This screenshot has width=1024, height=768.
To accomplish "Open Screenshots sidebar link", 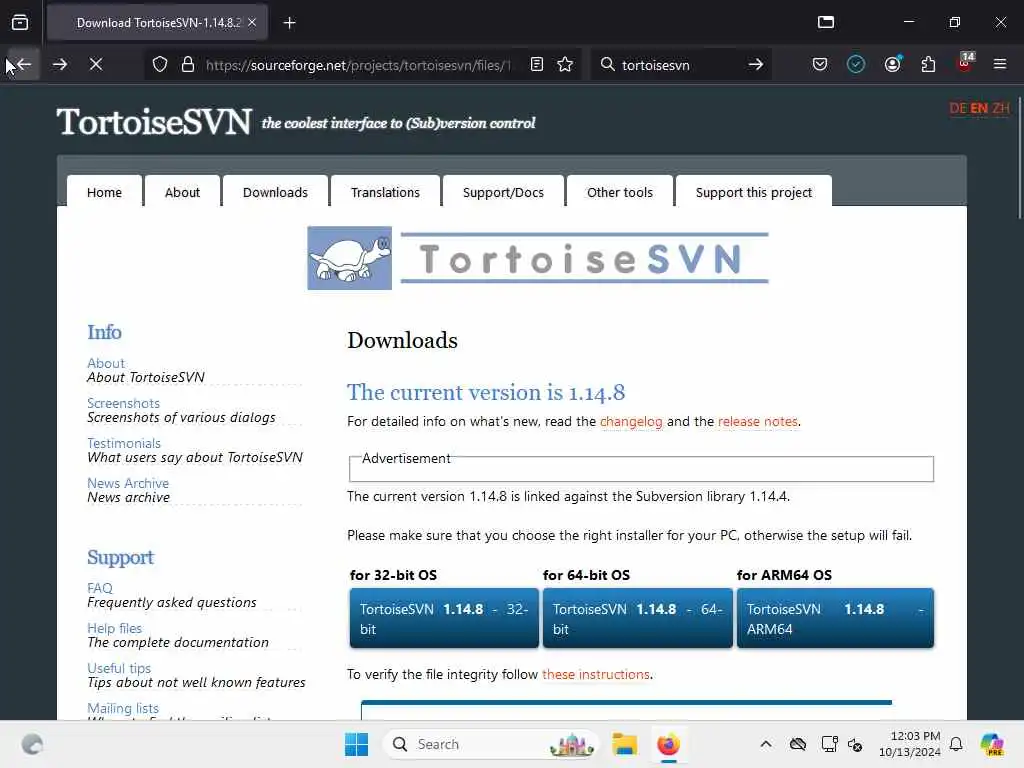I will click(x=123, y=403).
